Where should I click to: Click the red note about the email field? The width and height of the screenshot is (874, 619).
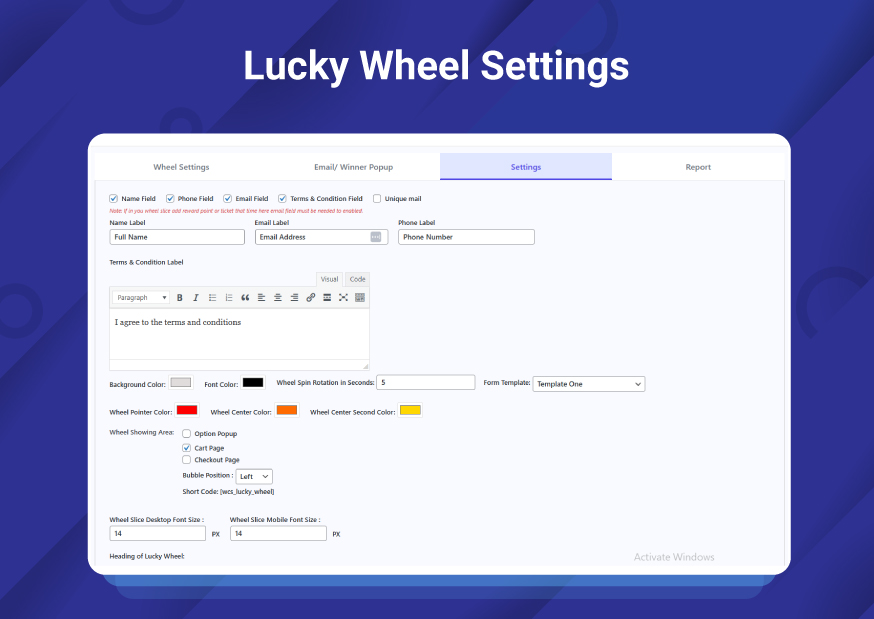pyautogui.click(x=236, y=211)
